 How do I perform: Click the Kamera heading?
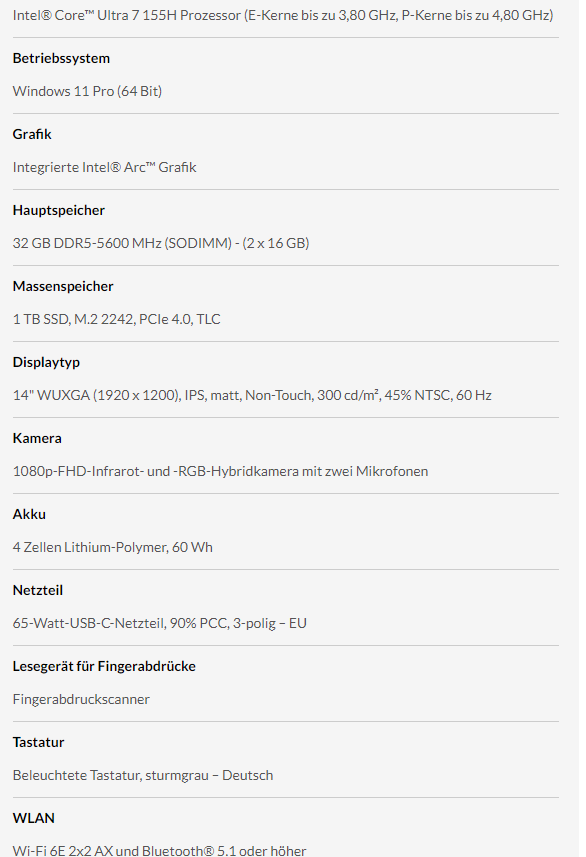pyautogui.click(x=37, y=438)
